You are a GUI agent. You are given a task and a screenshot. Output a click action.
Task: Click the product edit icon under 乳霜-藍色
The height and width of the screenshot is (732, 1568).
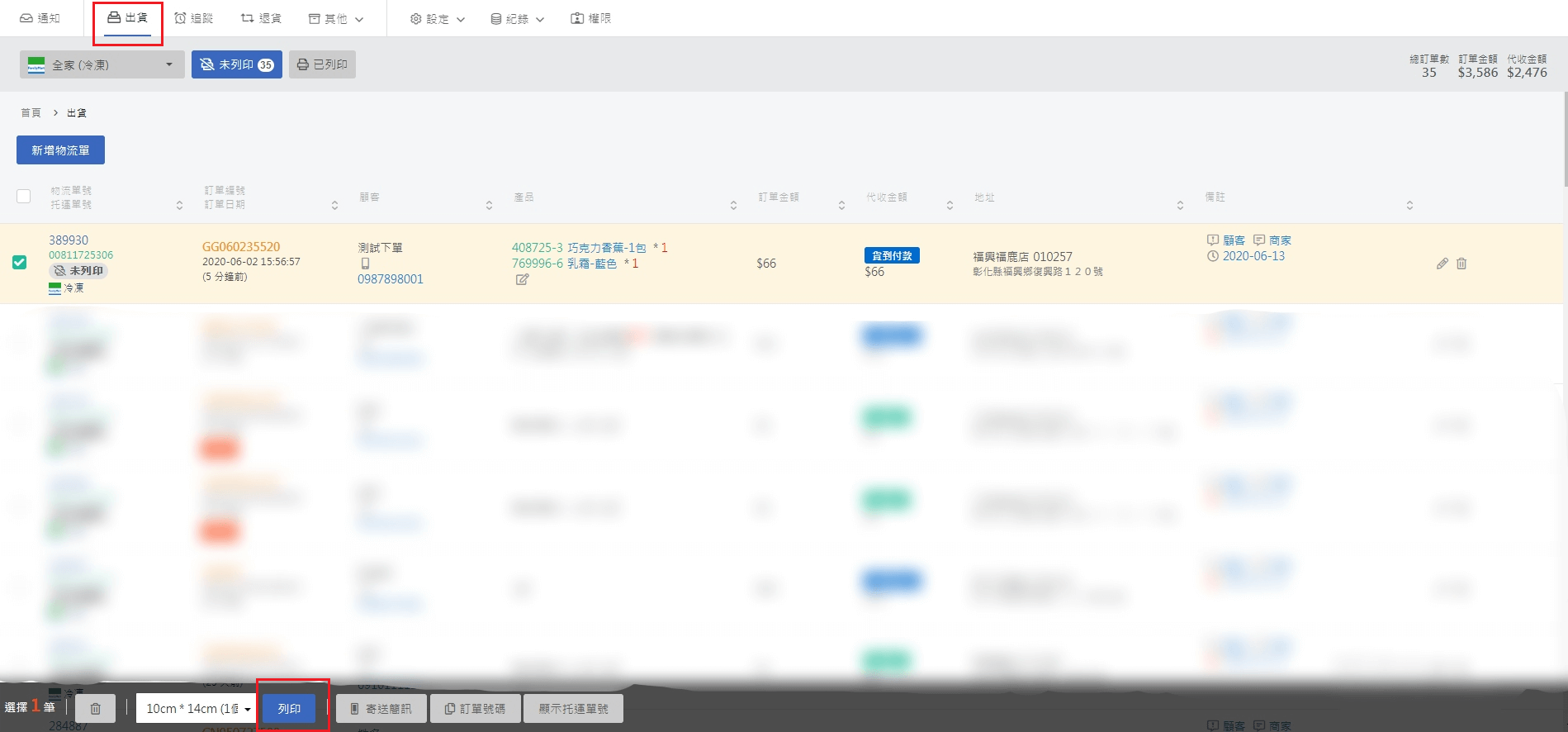click(522, 280)
